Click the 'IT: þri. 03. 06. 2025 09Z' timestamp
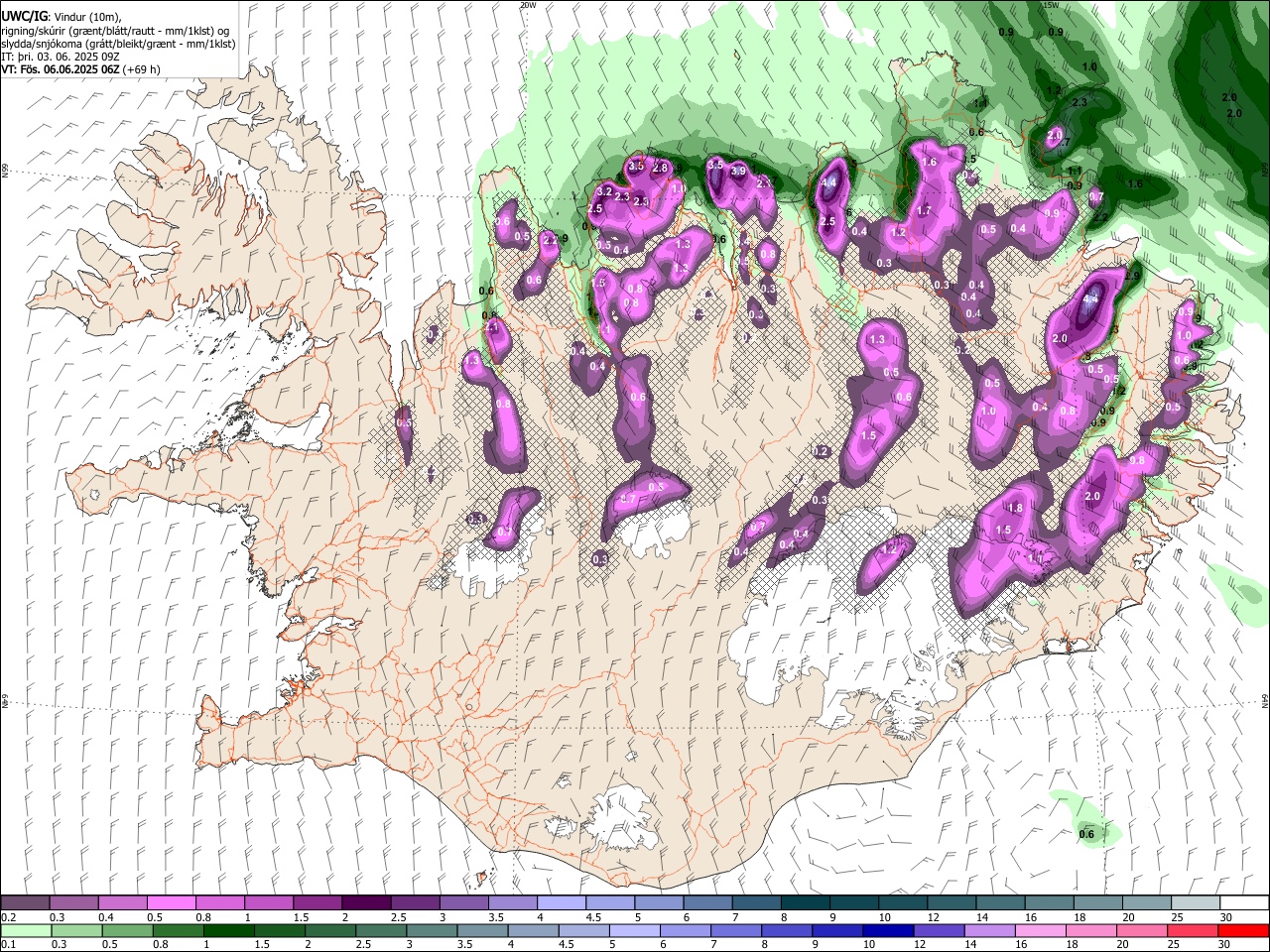1270x952 pixels. [x=60, y=57]
